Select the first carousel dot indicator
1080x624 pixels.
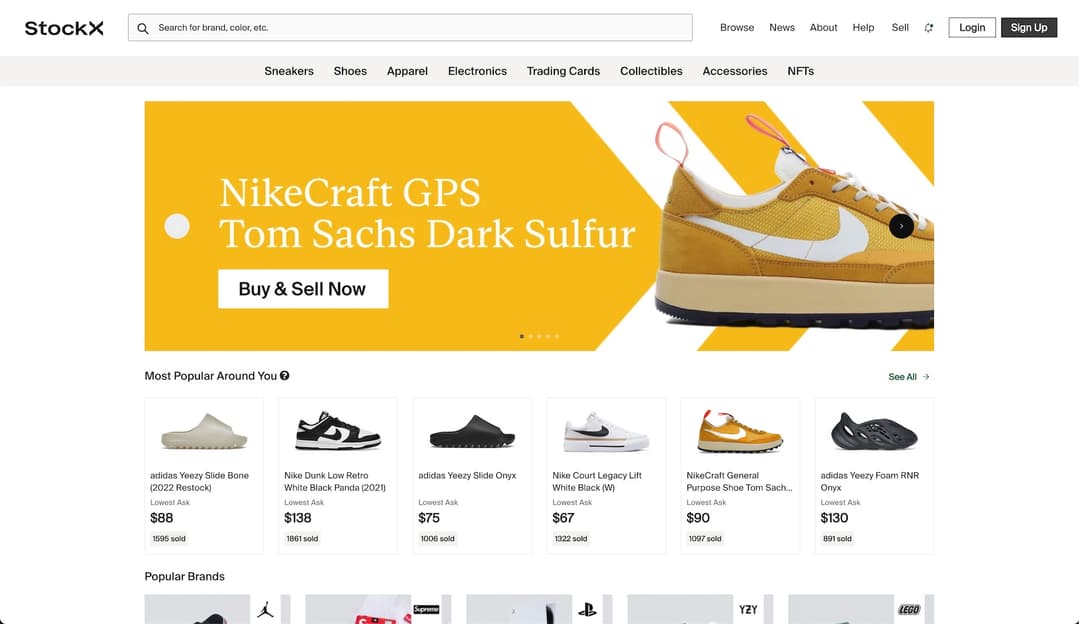[522, 336]
